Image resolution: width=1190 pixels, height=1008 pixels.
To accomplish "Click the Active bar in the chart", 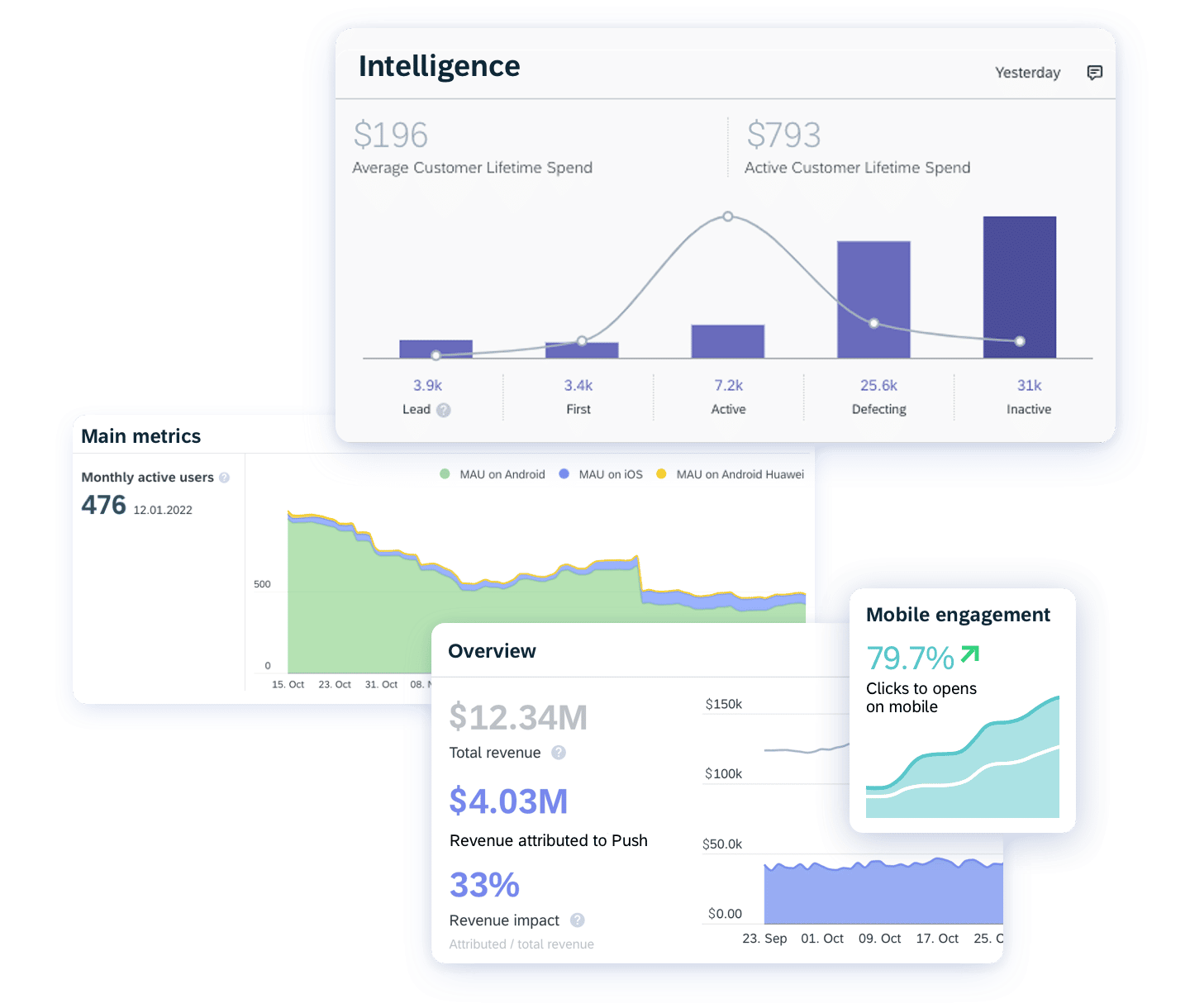I will pyautogui.click(x=728, y=341).
